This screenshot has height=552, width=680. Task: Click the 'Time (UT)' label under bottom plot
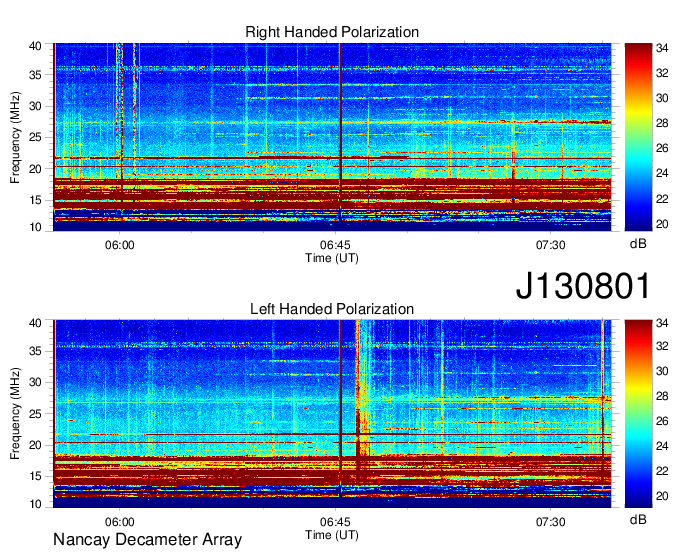332,535
